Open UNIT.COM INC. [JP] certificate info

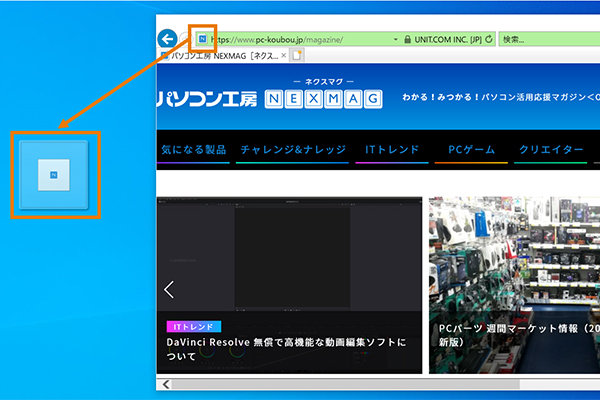pos(448,39)
